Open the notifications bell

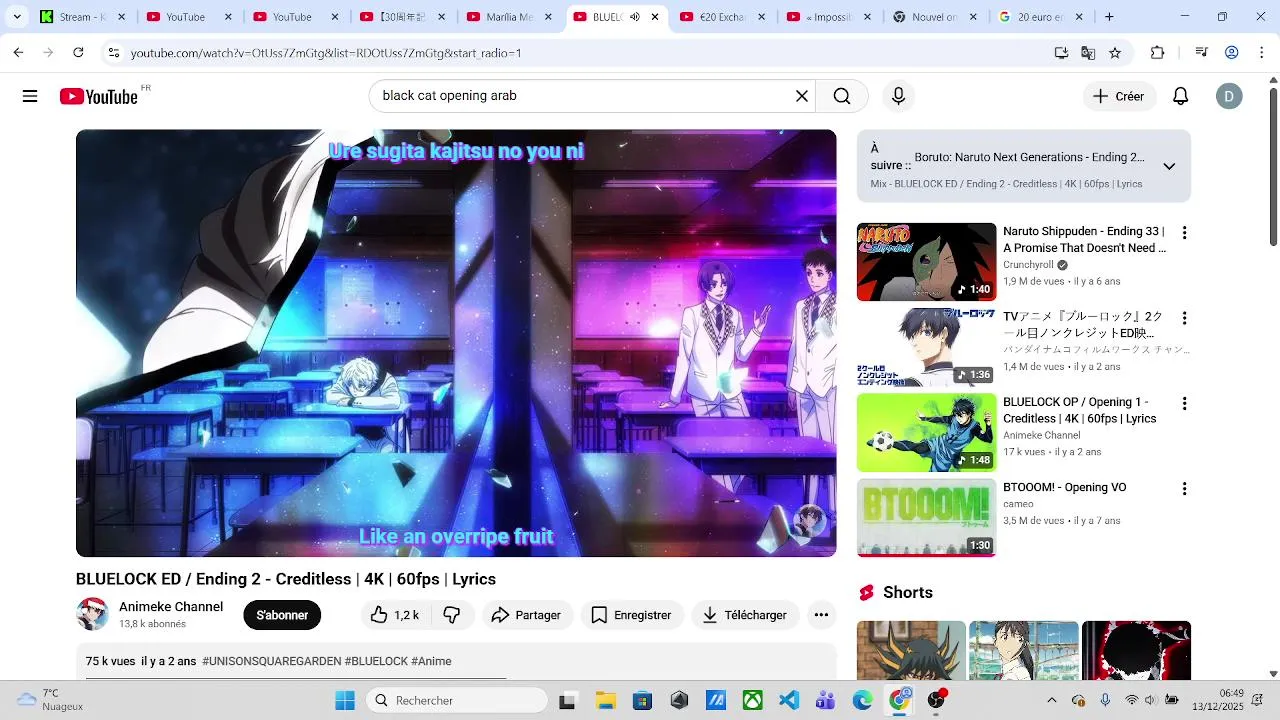(1181, 96)
